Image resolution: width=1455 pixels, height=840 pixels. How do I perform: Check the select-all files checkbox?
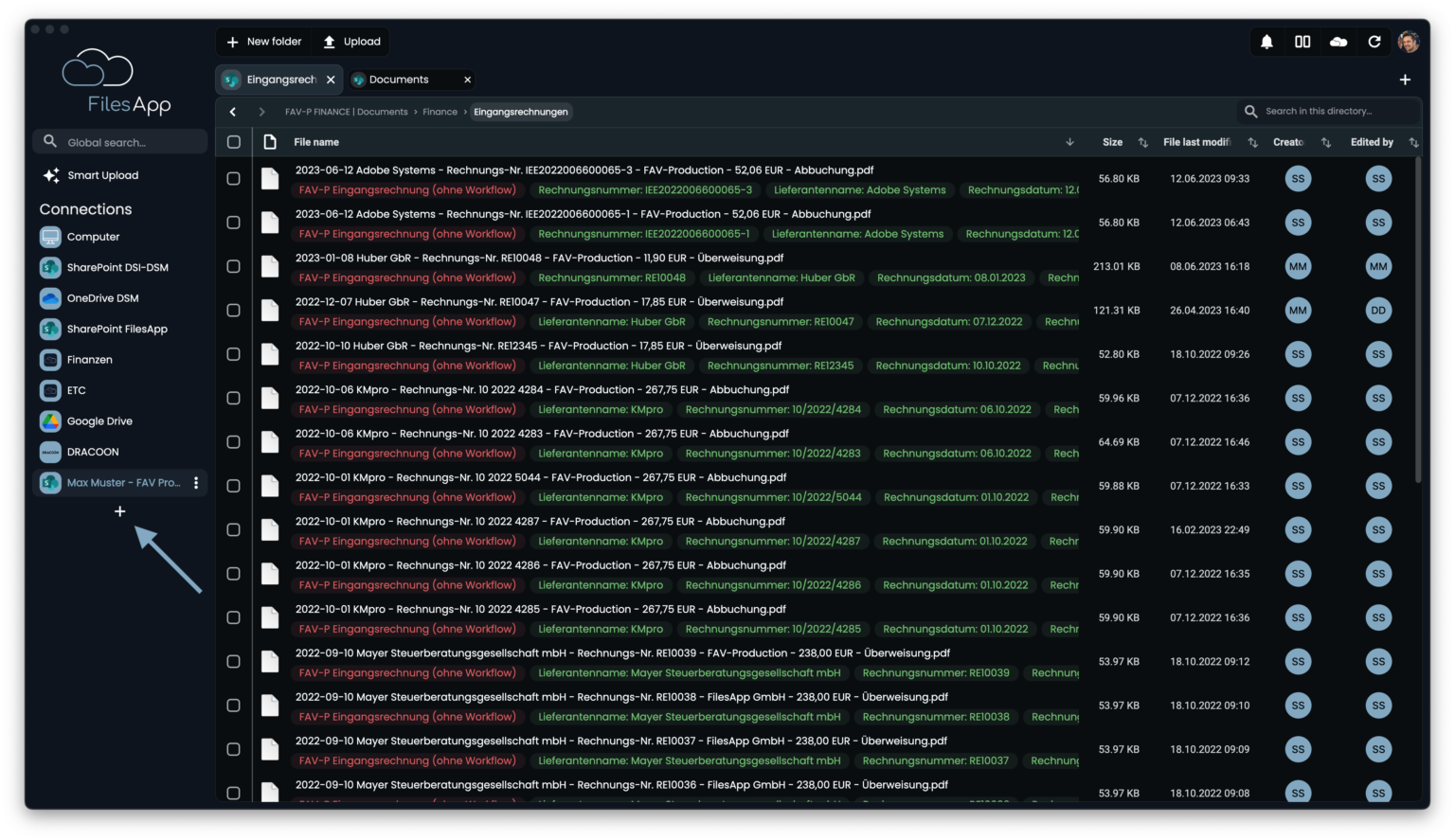[x=234, y=142]
